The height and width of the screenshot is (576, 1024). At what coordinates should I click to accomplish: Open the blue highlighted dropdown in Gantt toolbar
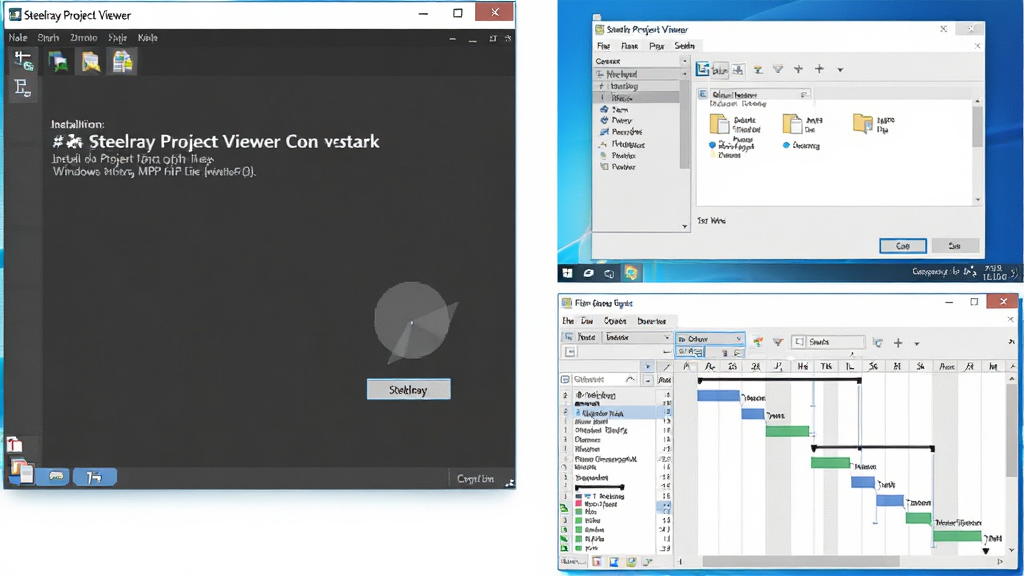pyautogui.click(x=710, y=339)
